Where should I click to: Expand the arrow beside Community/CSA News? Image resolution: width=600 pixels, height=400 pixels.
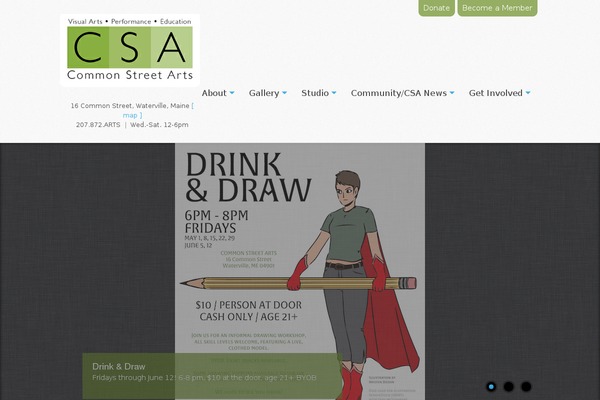(x=452, y=93)
